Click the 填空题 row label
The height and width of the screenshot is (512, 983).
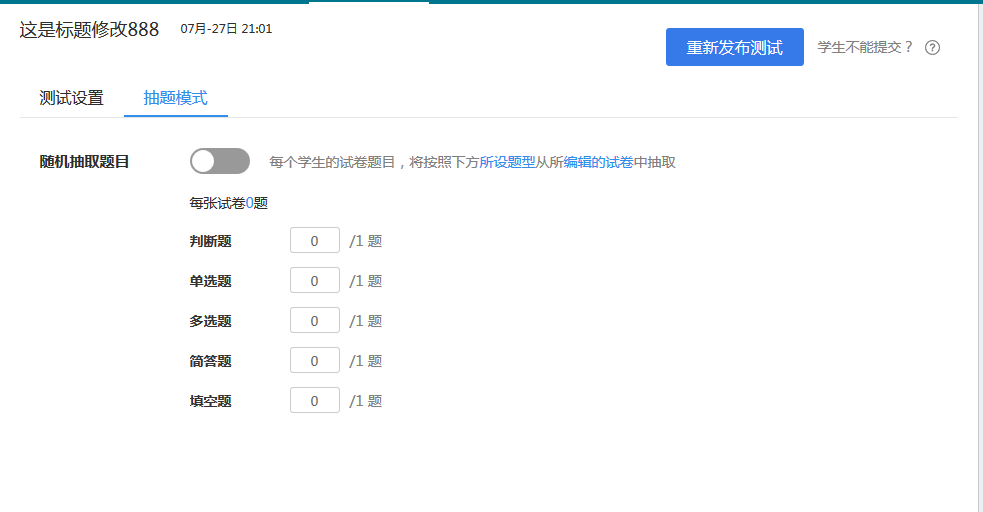[211, 401]
